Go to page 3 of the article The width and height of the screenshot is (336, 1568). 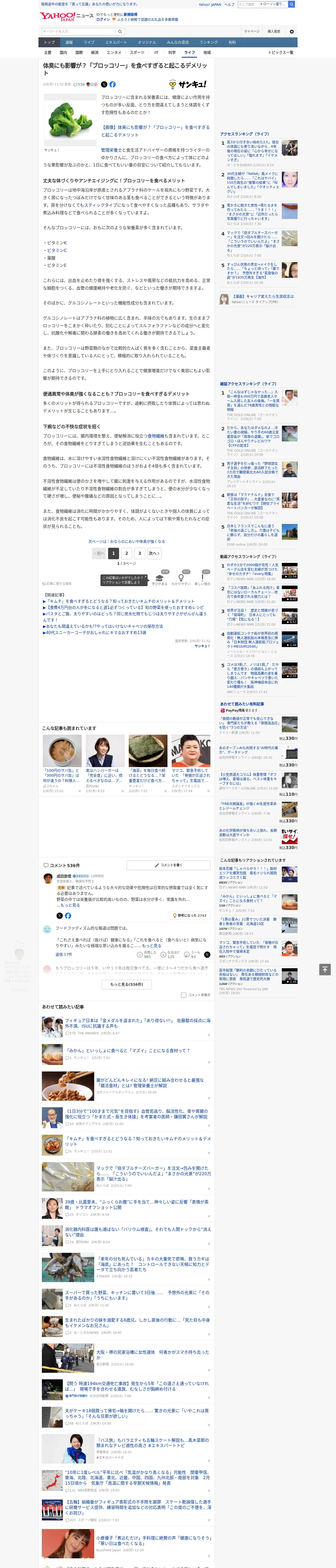(x=140, y=553)
